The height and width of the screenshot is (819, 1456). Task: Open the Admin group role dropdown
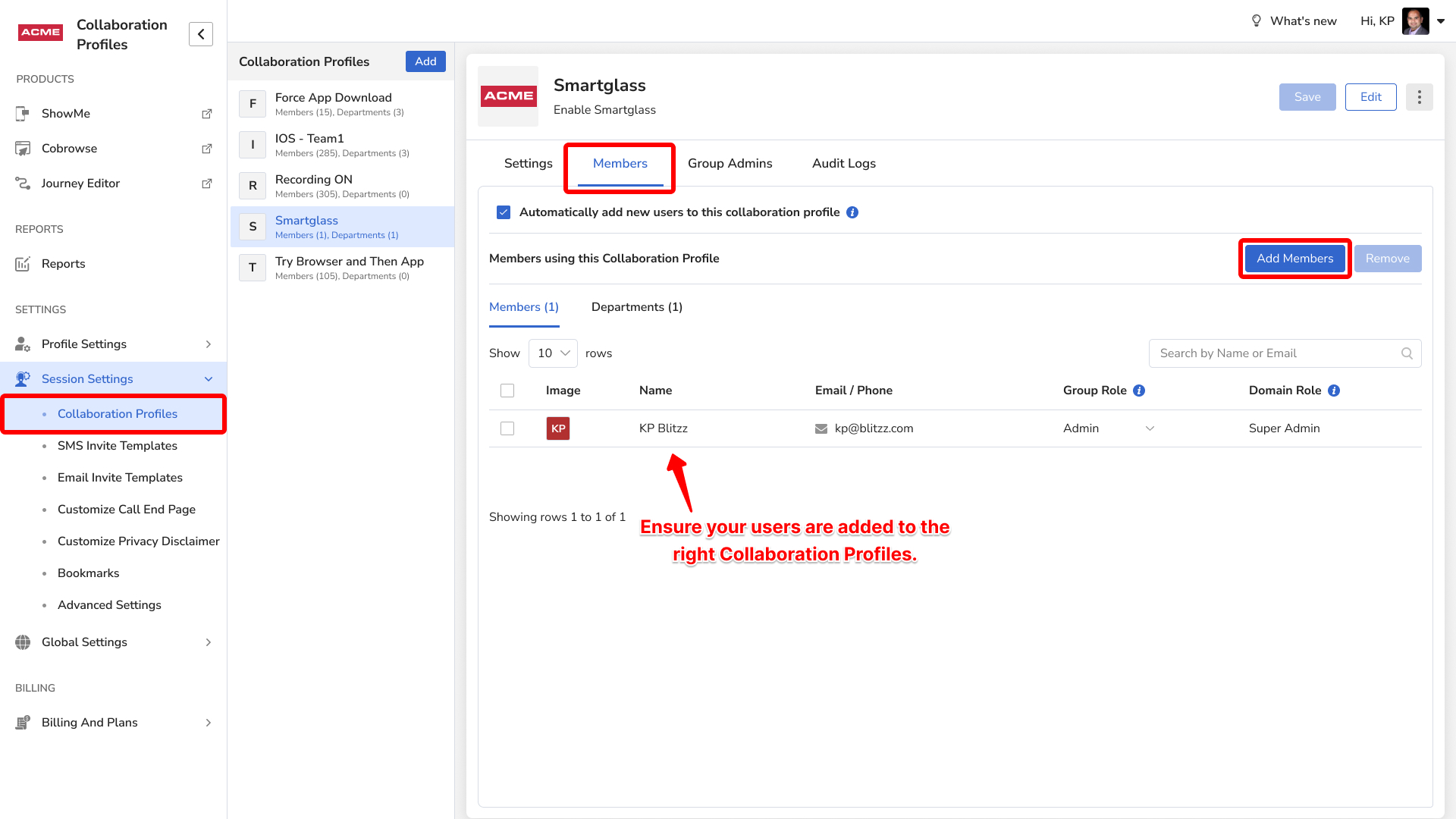tap(1108, 428)
